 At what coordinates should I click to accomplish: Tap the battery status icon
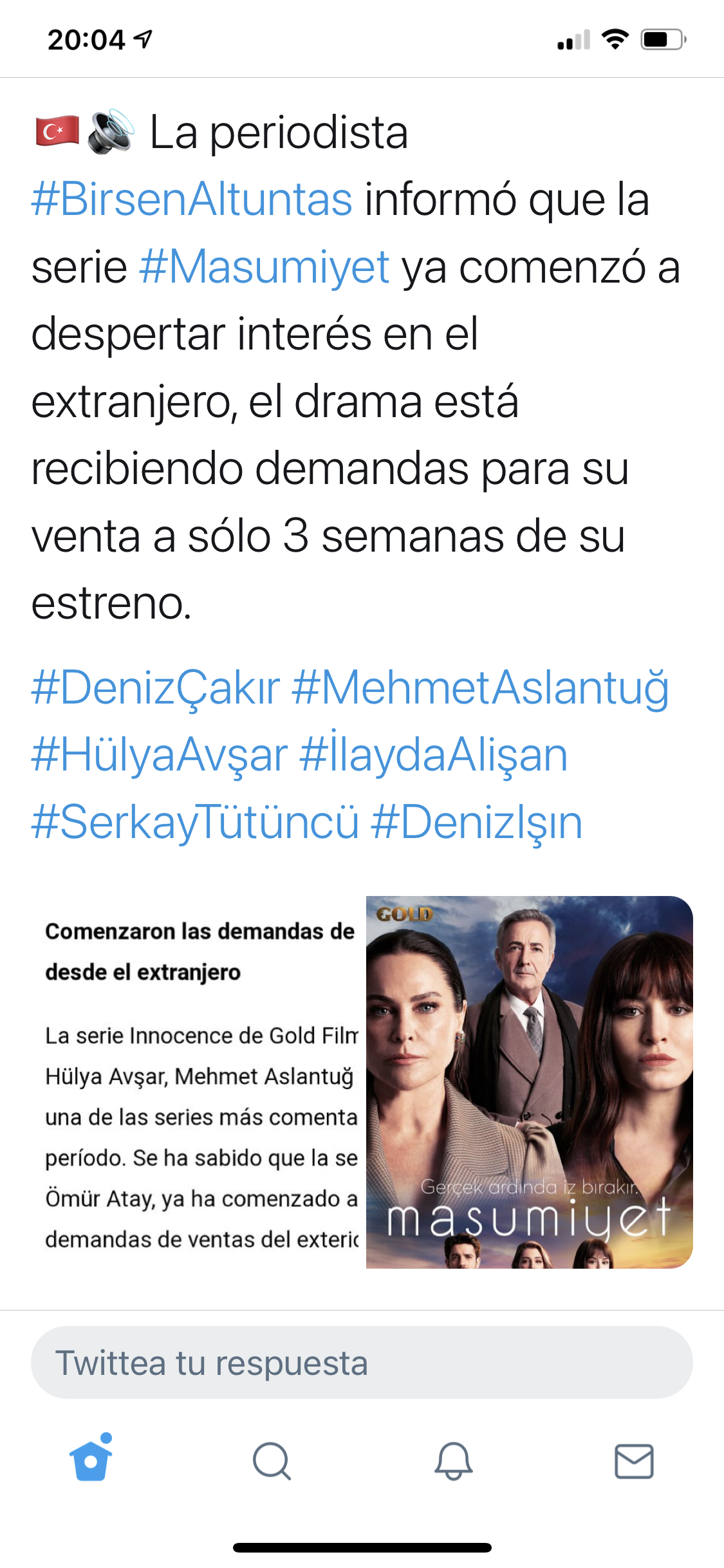pyautogui.click(x=664, y=39)
